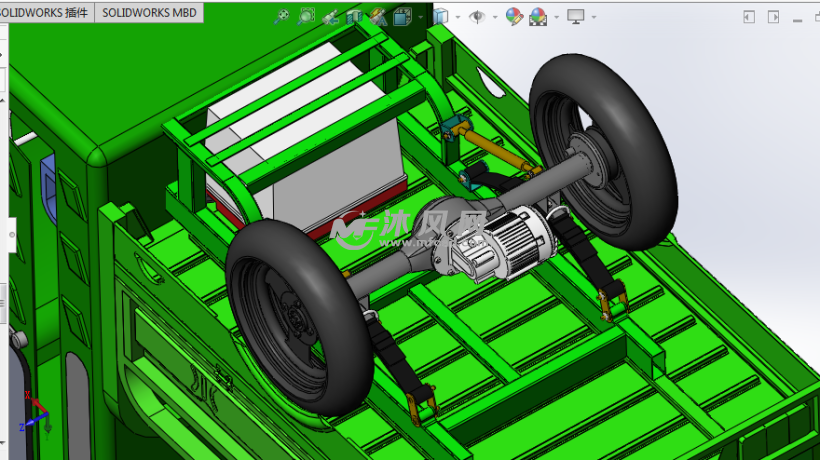Expand the View Orientation dropdown arrow

pyautogui.click(x=419, y=17)
